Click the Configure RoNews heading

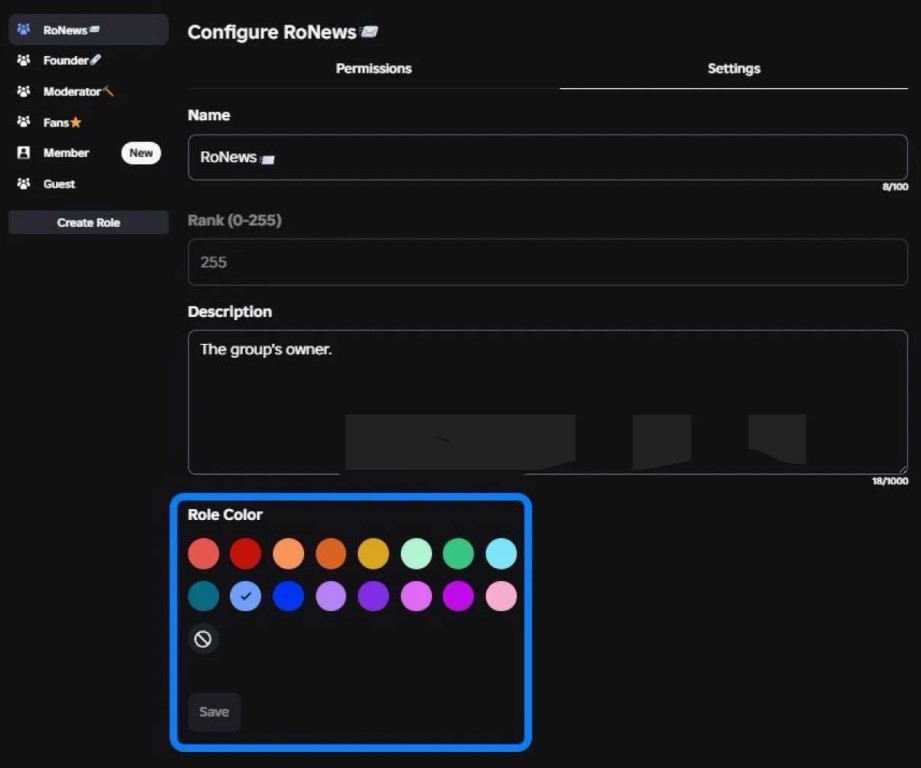[x=283, y=32]
